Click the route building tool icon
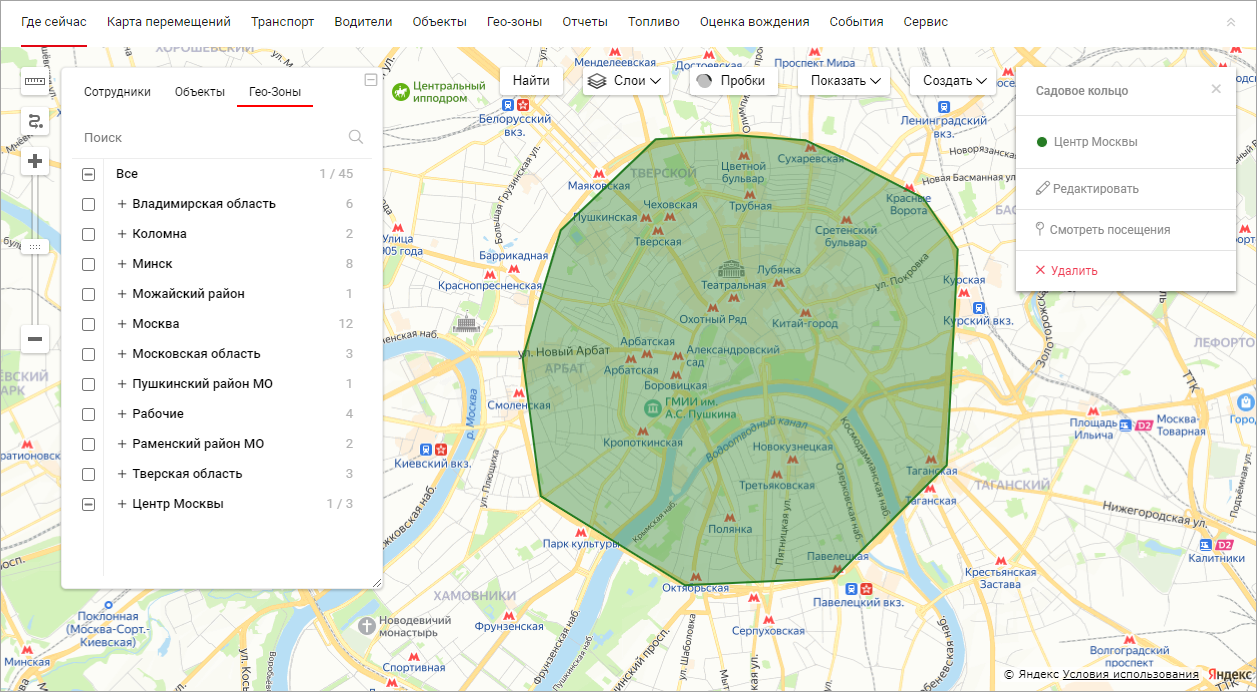This screenshot has width=1257, height=692. click(35, 121)
